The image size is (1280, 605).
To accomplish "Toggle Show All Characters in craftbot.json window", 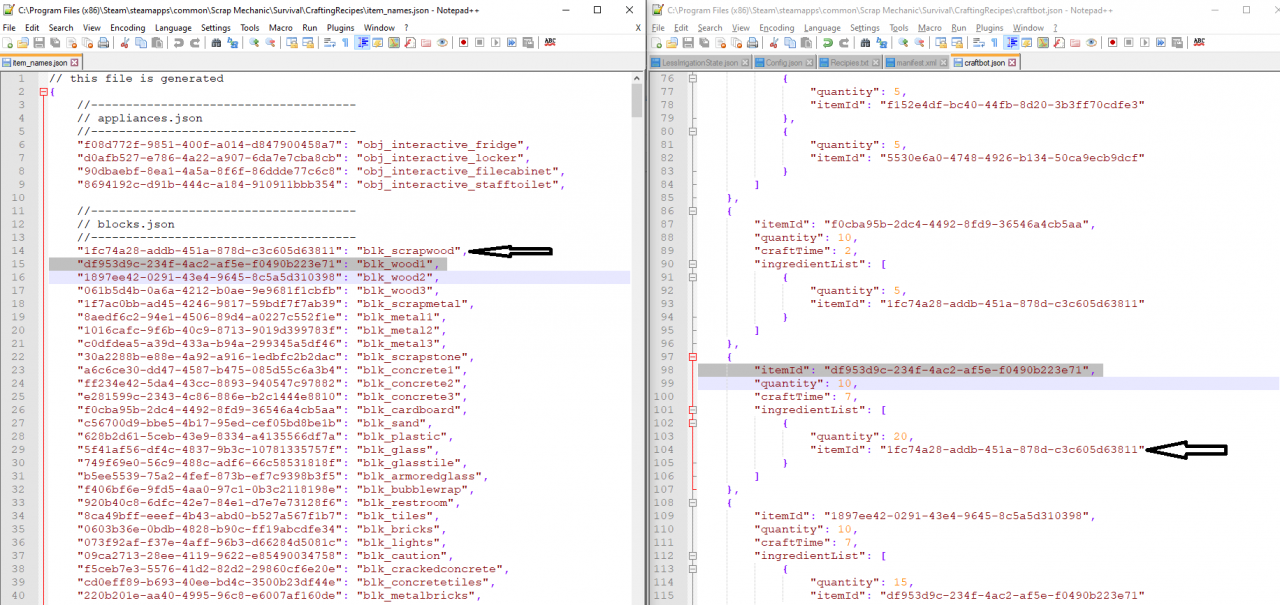I will (x=995, y=43).
